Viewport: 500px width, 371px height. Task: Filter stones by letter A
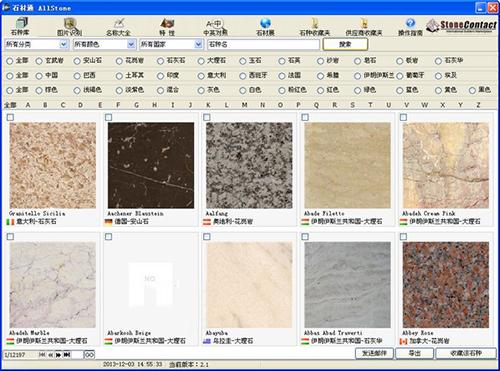pos(28,105)
